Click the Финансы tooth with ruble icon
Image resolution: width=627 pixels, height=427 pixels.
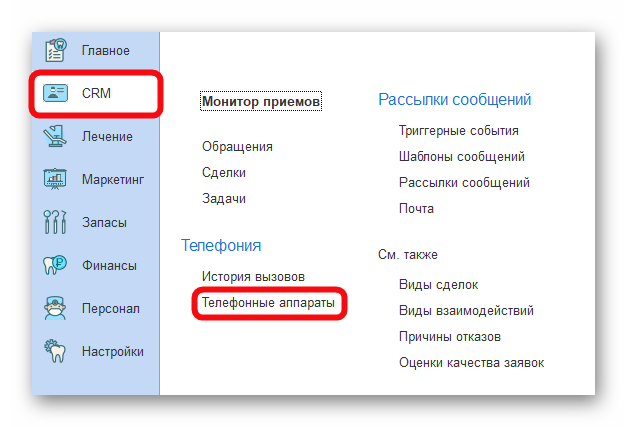(x=55, y=265)
